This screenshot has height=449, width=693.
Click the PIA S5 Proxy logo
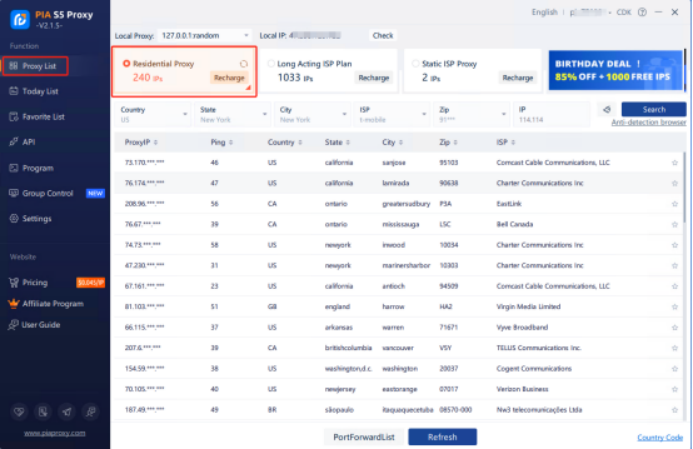click(x=20, y=19)
